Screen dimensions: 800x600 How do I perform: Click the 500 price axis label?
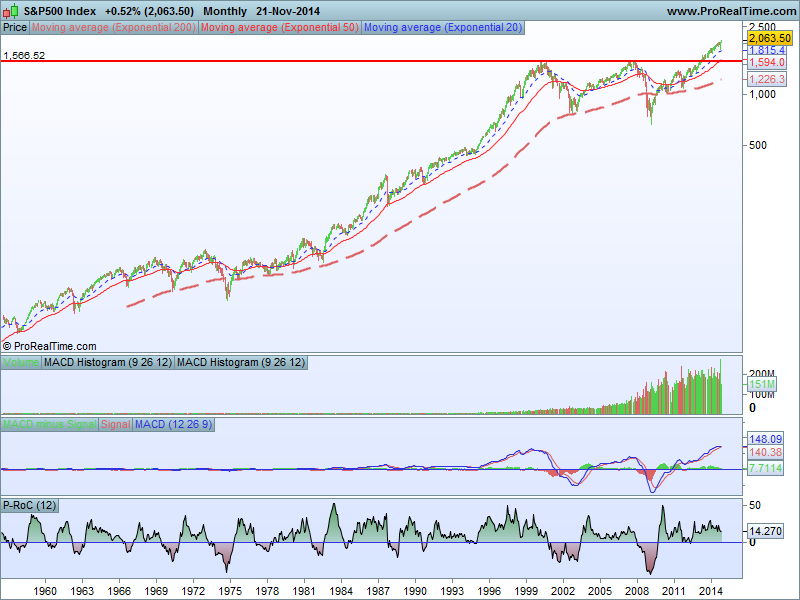(x=758, y=145)
